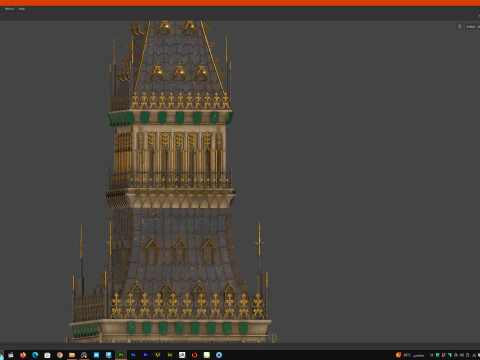Viewport: 480px width, 360px height.
Task: Open Google Chrome from the taskbar
Action: [60, 355]
